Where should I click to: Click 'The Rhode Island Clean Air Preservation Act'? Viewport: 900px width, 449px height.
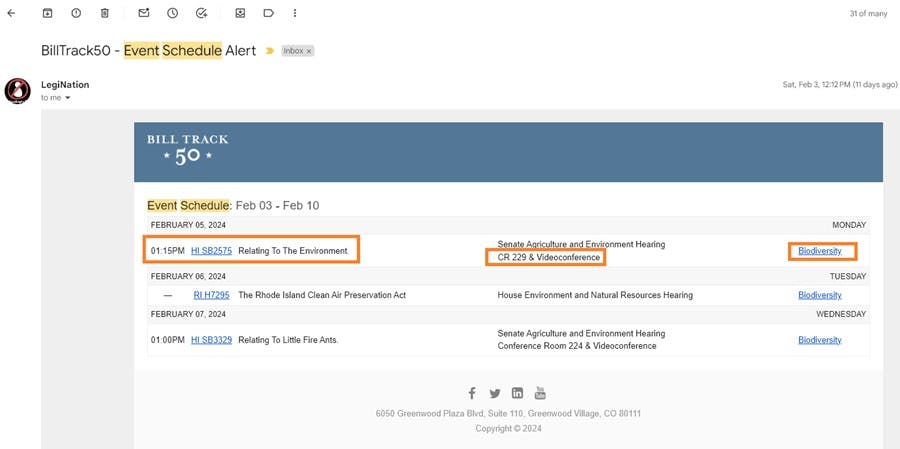click(x=322, y=295)
